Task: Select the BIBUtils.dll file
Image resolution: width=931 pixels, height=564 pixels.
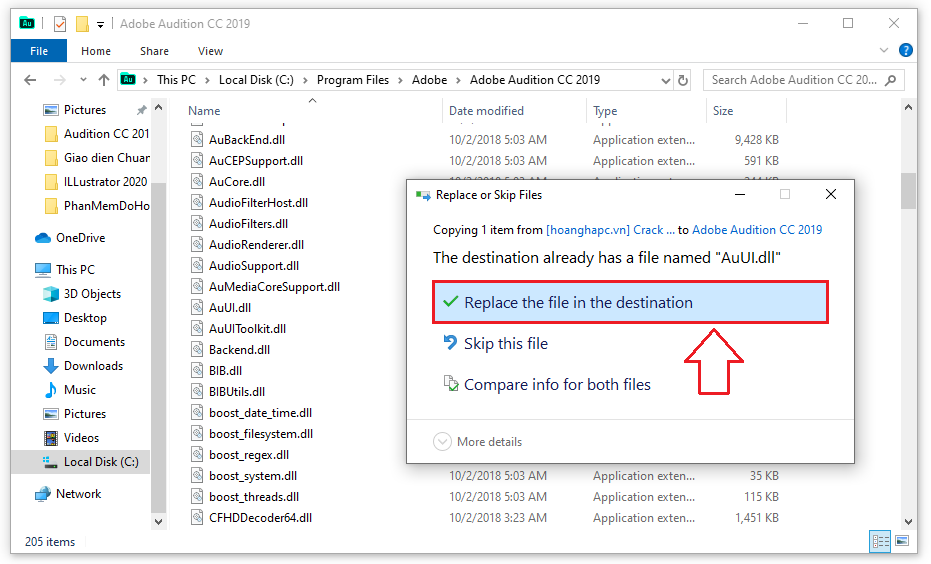Action: click(237, 392)
